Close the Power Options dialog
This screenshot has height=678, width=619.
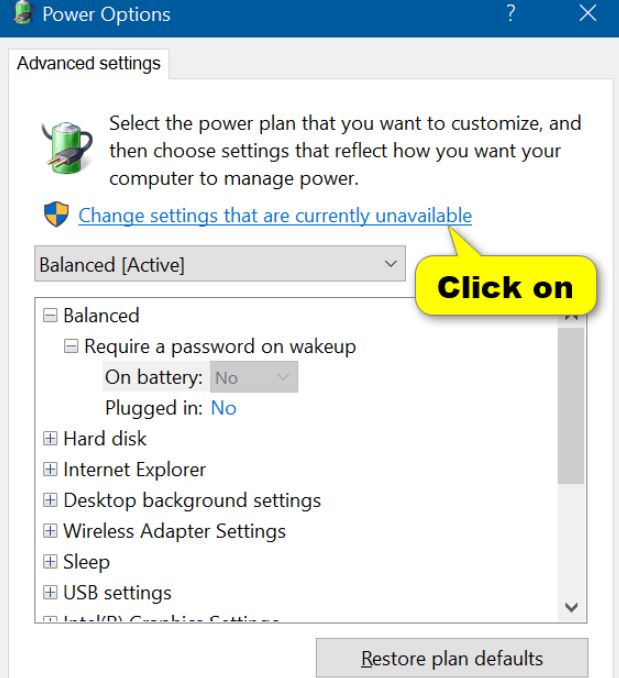(588, 14)
